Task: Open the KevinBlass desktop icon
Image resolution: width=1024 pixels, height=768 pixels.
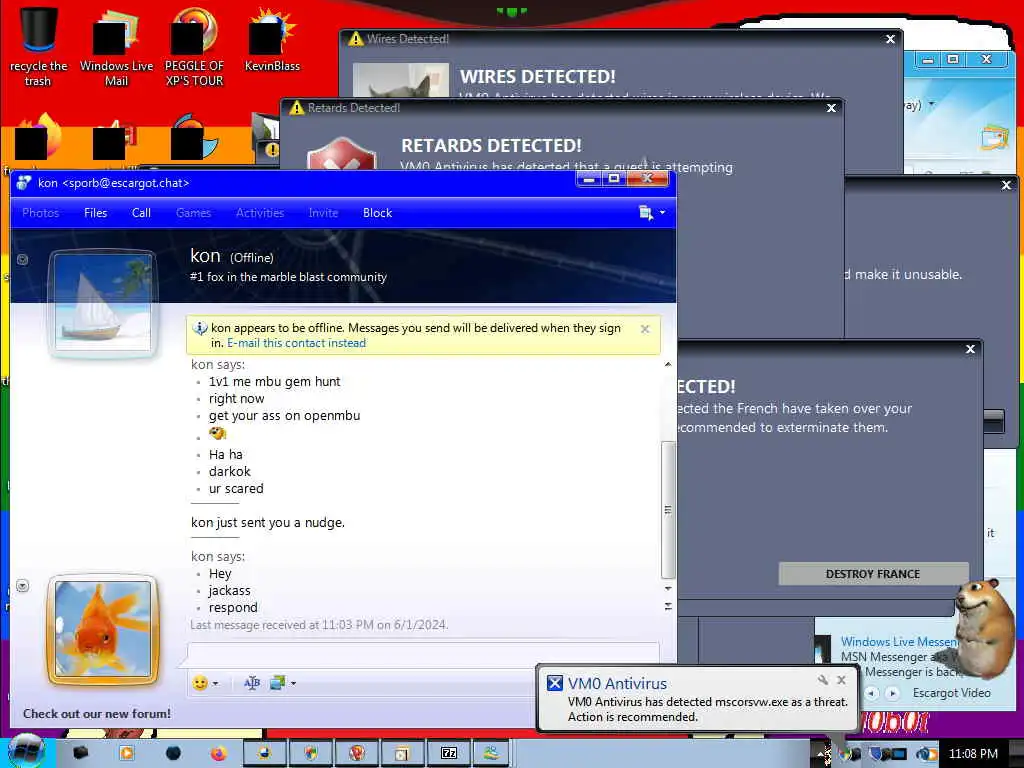Action: [x=272, y=40]
